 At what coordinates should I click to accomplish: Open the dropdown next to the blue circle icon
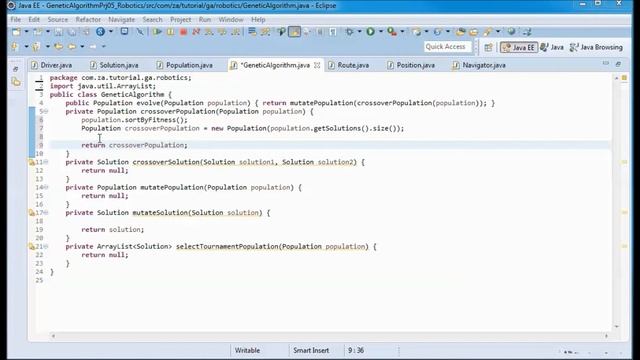[x=111, y=32]
